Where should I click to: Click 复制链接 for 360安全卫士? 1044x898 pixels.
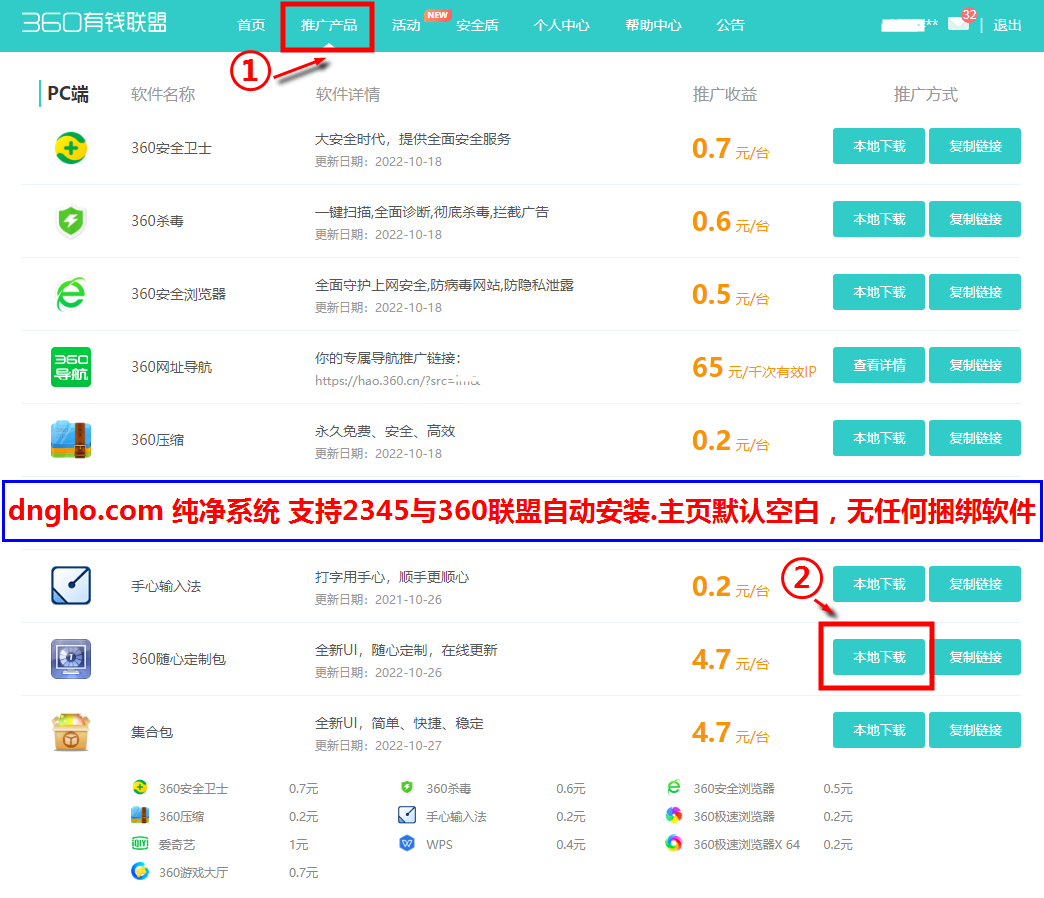(x=975, y=146)
